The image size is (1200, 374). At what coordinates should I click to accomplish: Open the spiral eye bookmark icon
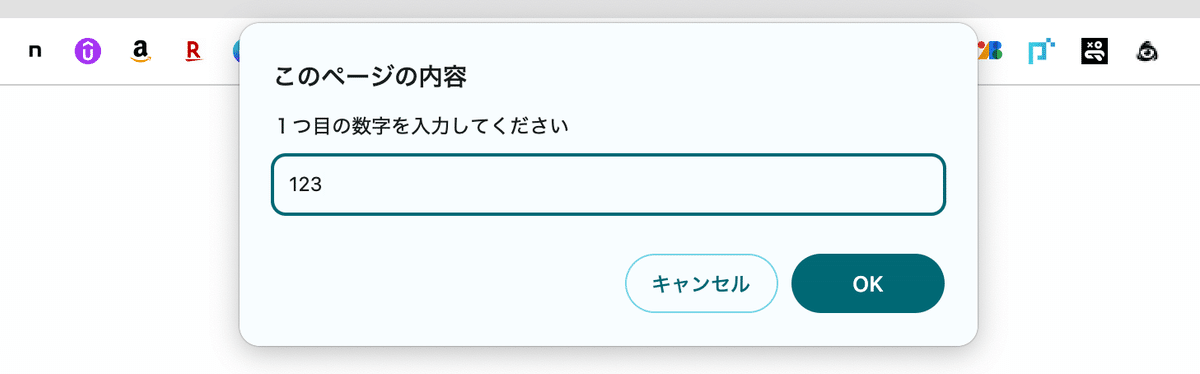[x=1147, y=51]
